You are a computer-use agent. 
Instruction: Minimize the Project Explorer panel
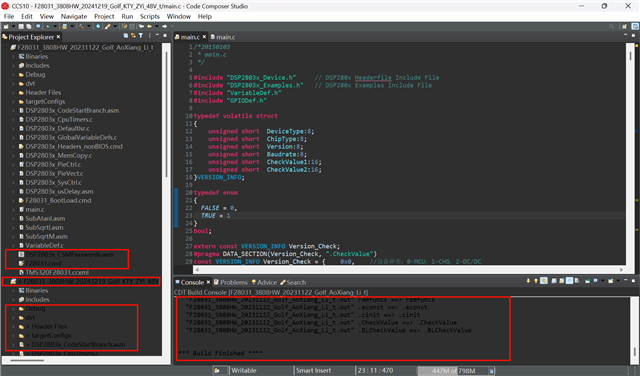tap(157, 35)
